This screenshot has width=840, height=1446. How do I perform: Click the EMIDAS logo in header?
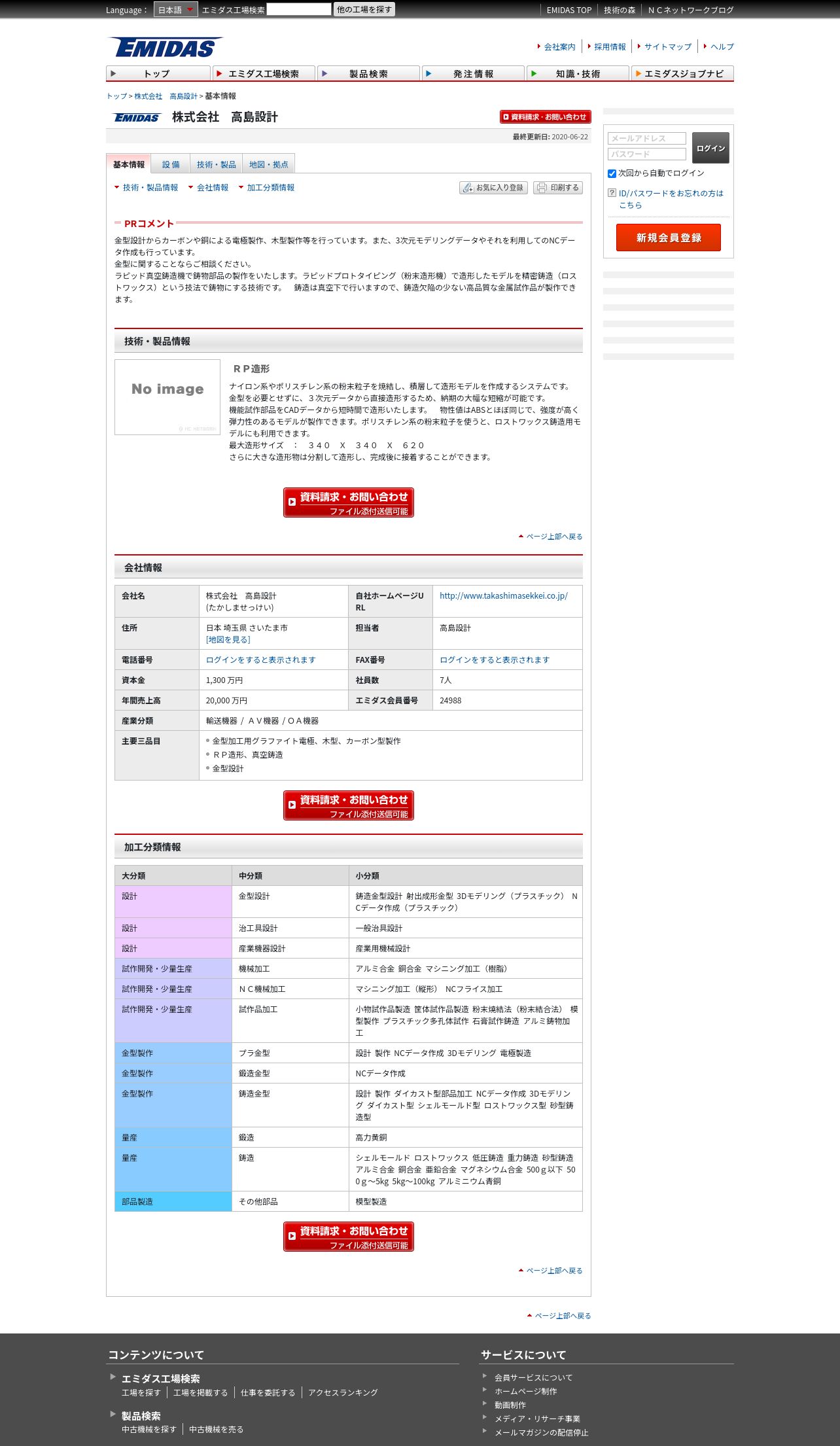point(165,47)
